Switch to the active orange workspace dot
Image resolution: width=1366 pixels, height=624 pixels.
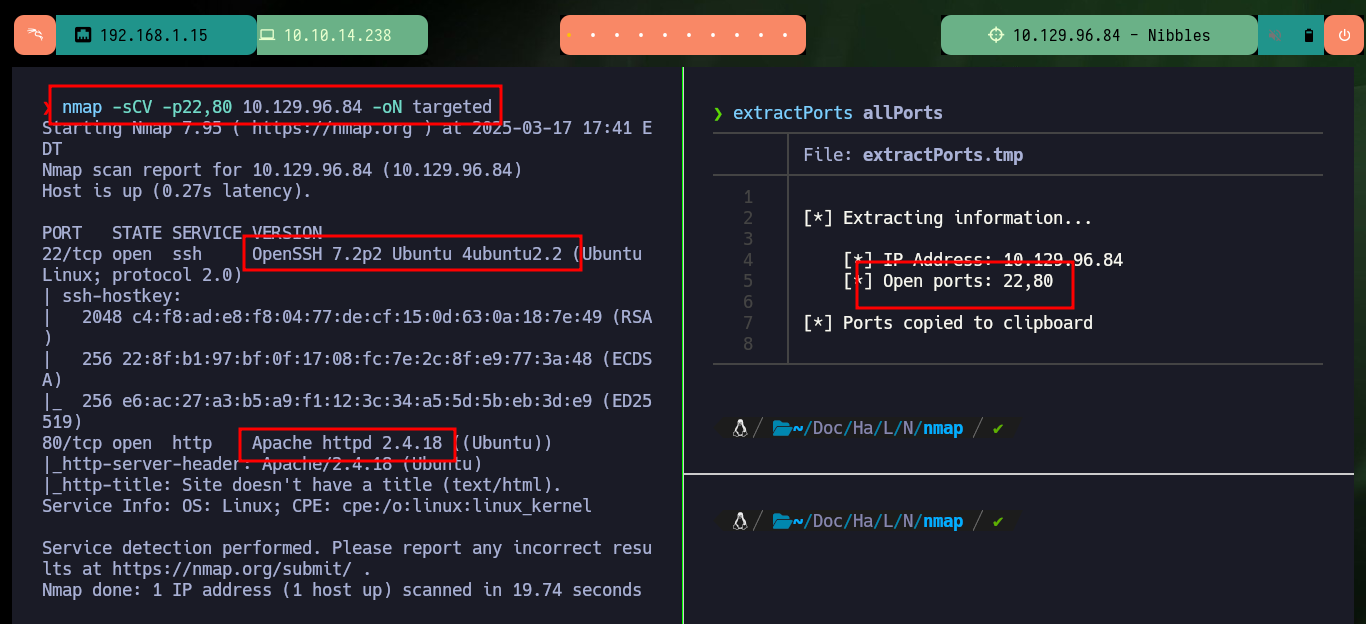pos(569,35)
